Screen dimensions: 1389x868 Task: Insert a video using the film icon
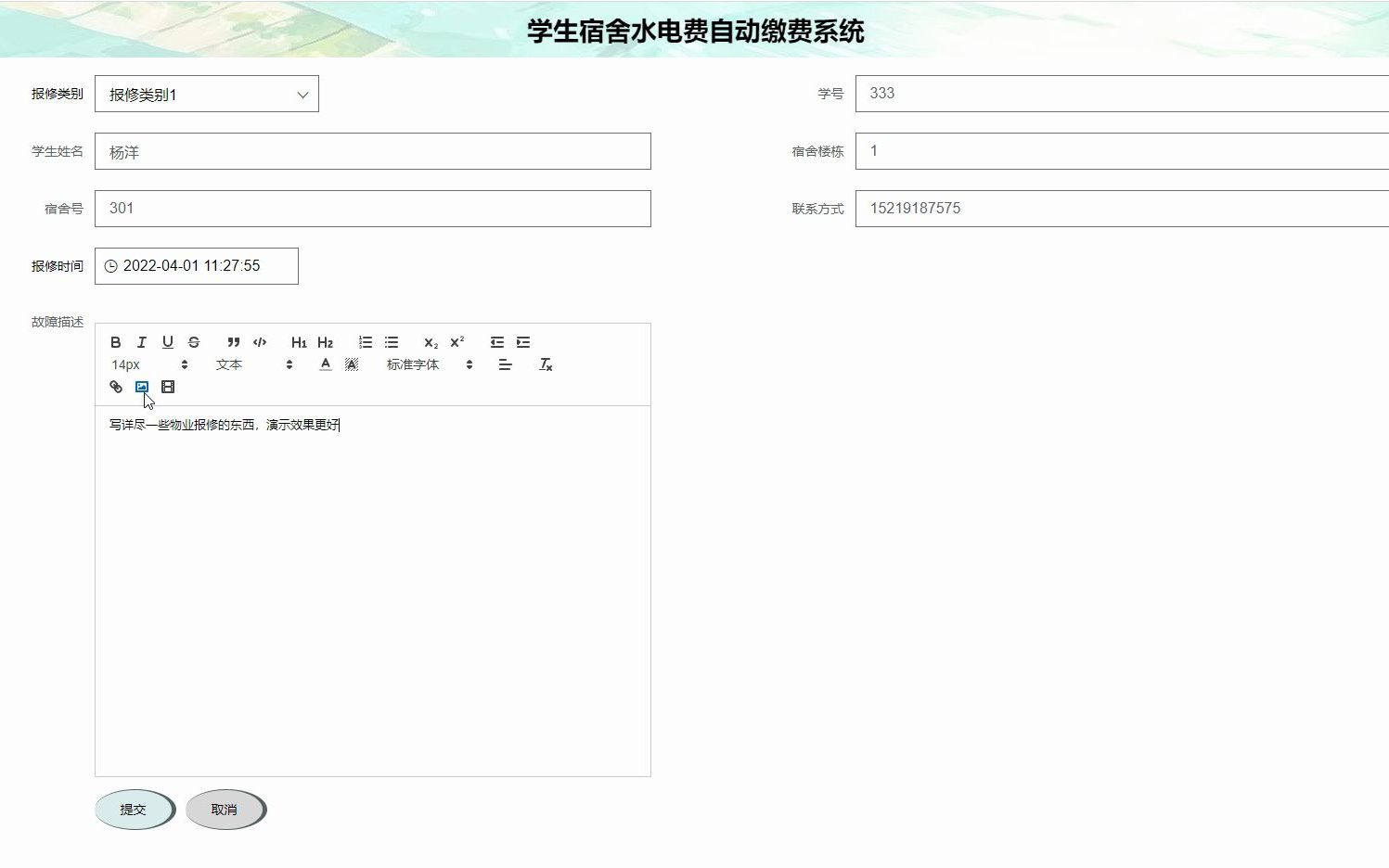(168, 387)
